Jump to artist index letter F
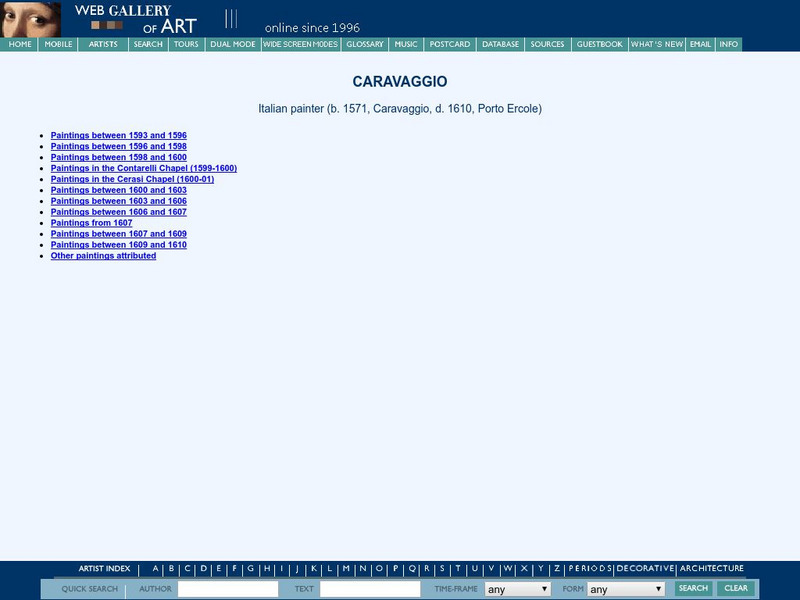The image size is (800, 600). click(235, 568)
